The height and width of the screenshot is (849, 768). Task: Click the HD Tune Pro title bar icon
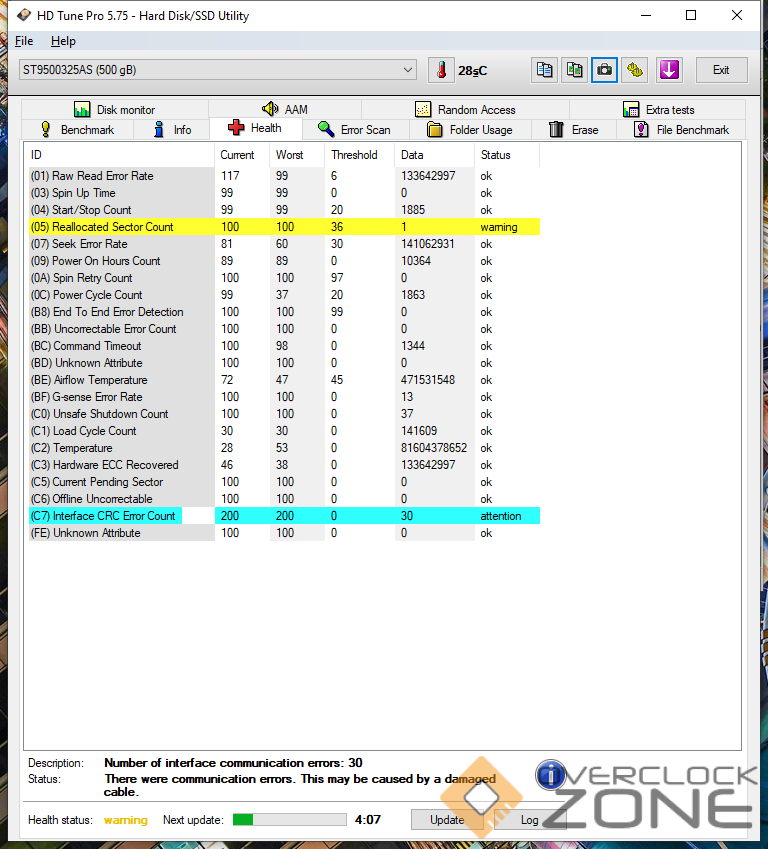pos(24,15)
